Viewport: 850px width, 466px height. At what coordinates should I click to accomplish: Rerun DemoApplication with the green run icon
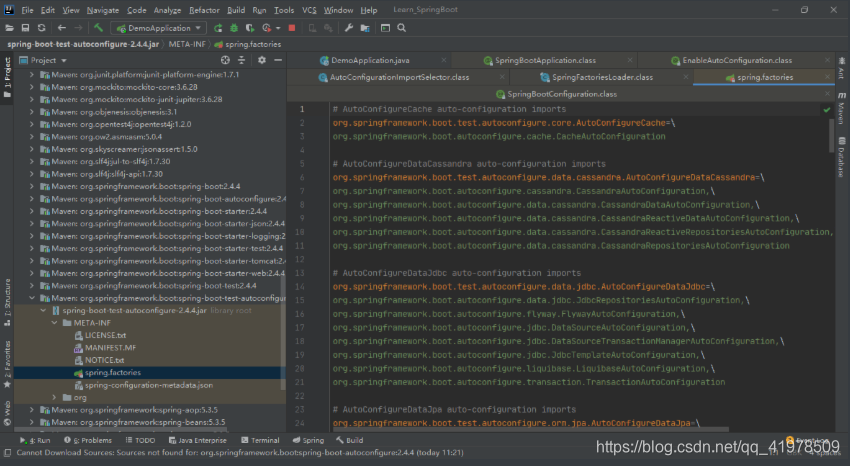click(x=218, y=28)
